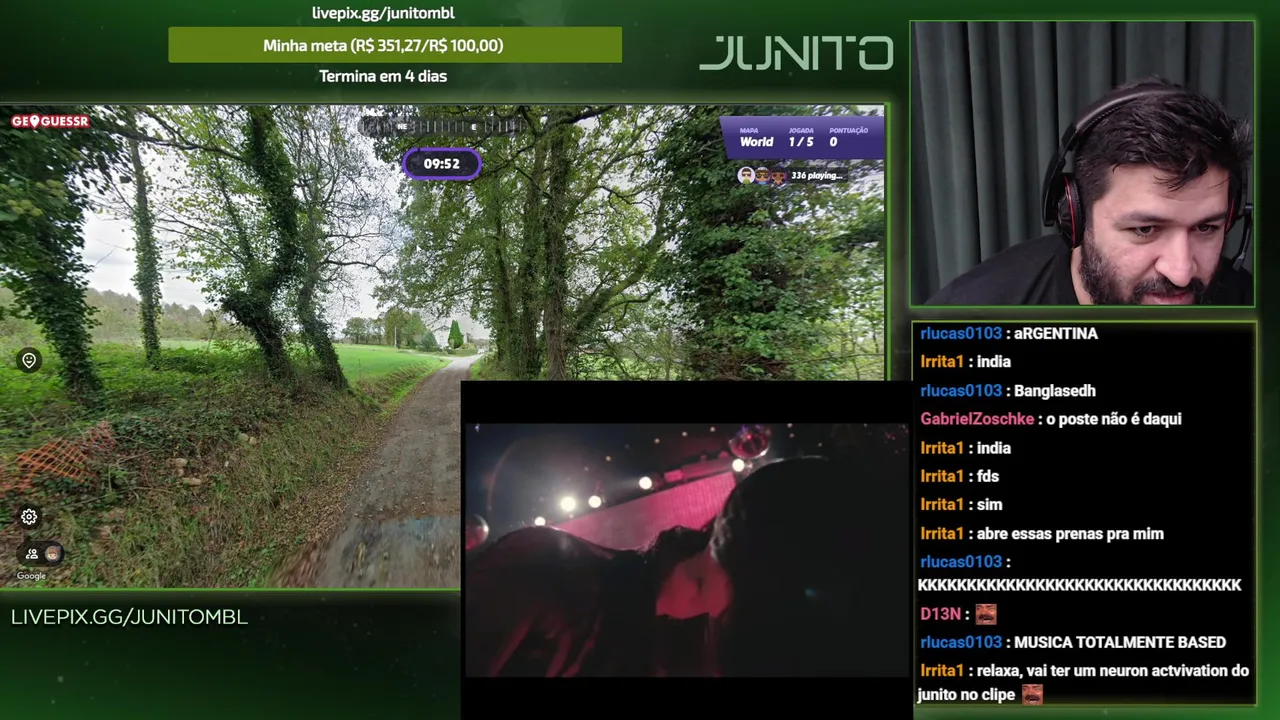Click username D13N in chat
This screenshot has height=720, width=1280.
pyautogui.click(x=940, y=614)
